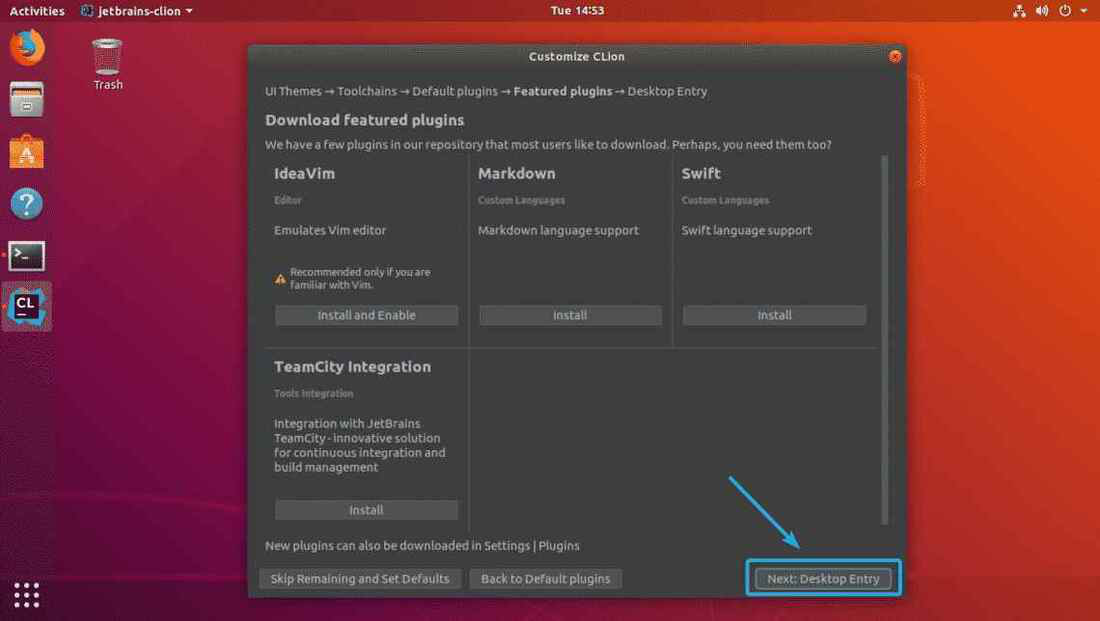Click the IdeaVim warning triangle icon
The height and width of the screenshot is (621, 1100).
point(280,279)
